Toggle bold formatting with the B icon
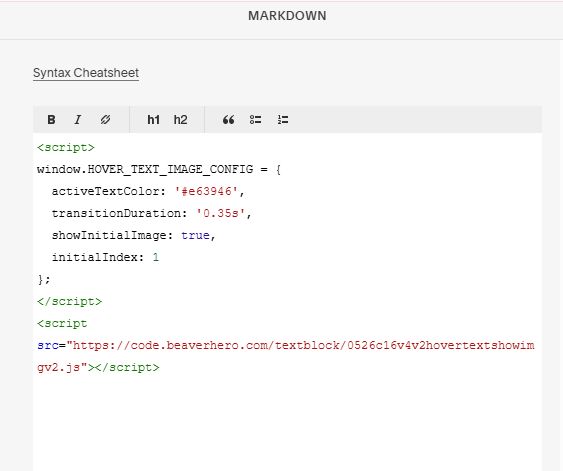This screenshot has width=563, height=471. coord(51,120)
